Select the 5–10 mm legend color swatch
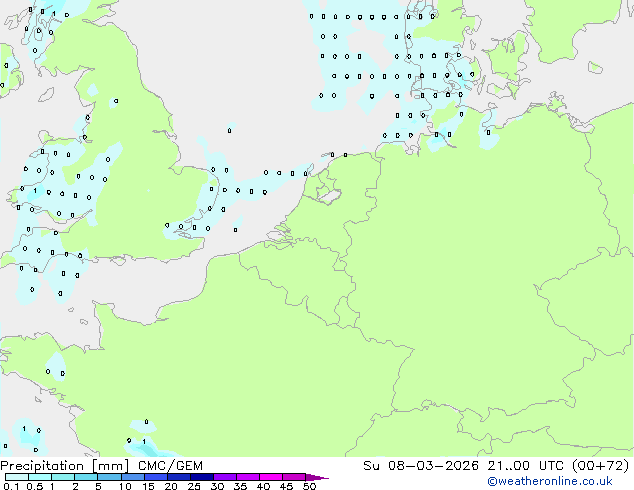Screen dimensions: 634x490 [x=109, y=477]
